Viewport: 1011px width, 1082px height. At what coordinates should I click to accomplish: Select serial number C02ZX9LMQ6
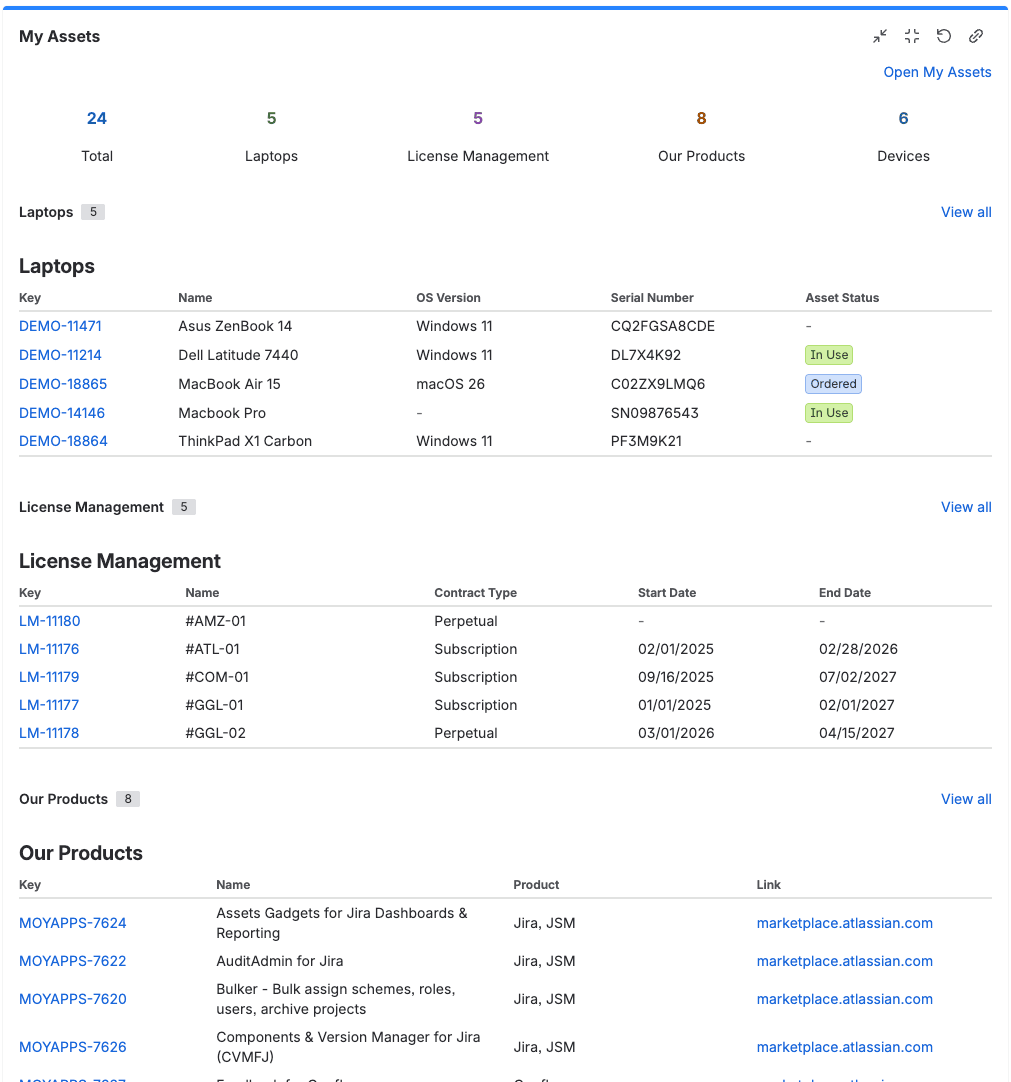[658, 384]
